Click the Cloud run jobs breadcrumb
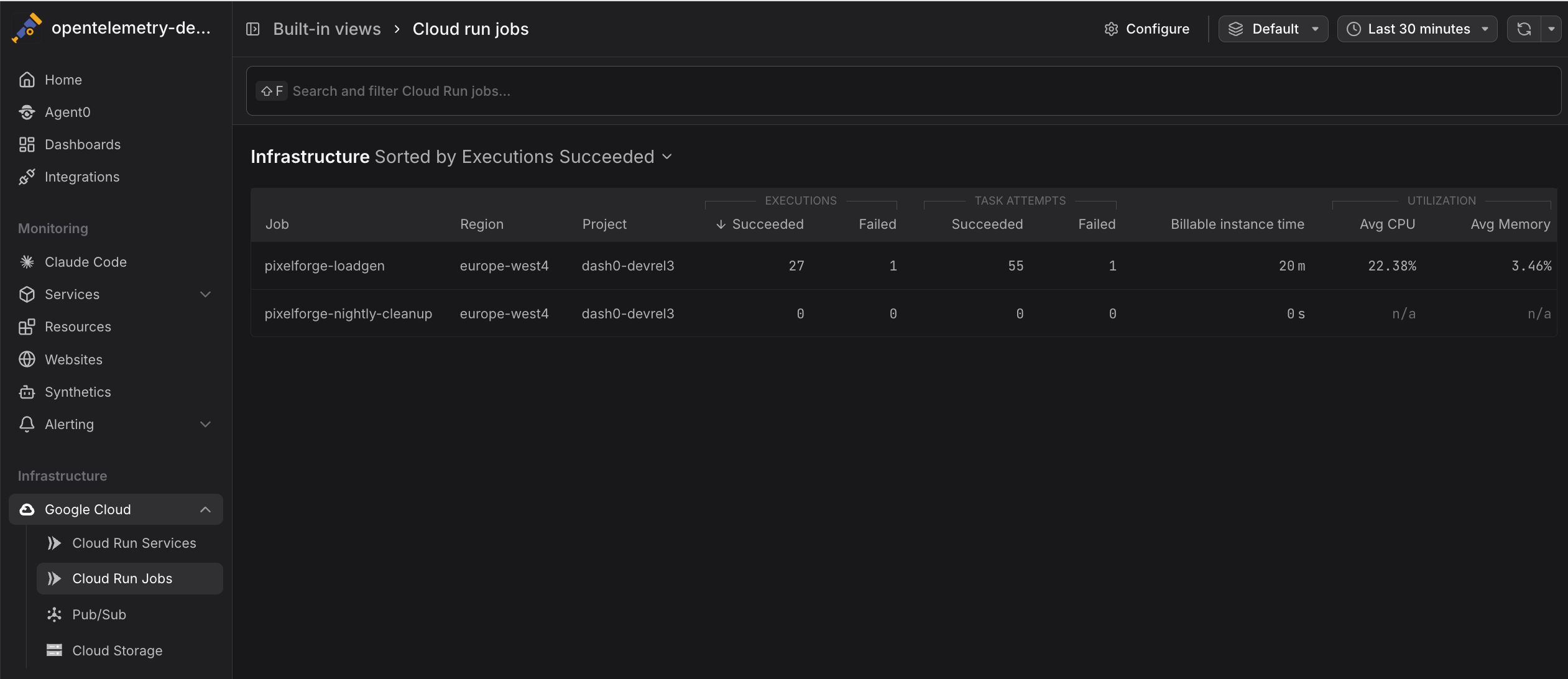 [x=471, y=29]
